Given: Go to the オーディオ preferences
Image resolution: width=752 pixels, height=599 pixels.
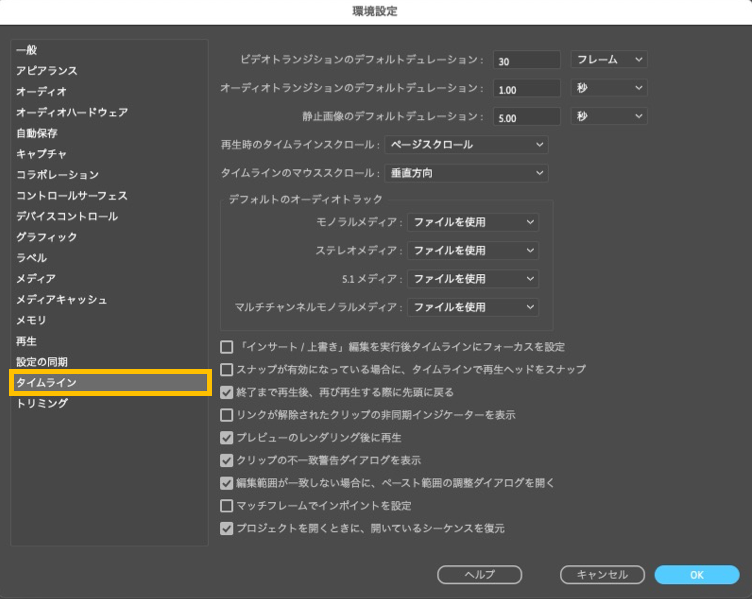Looking at the screenshot, I should pyautogui.click(x=41, y=91).
